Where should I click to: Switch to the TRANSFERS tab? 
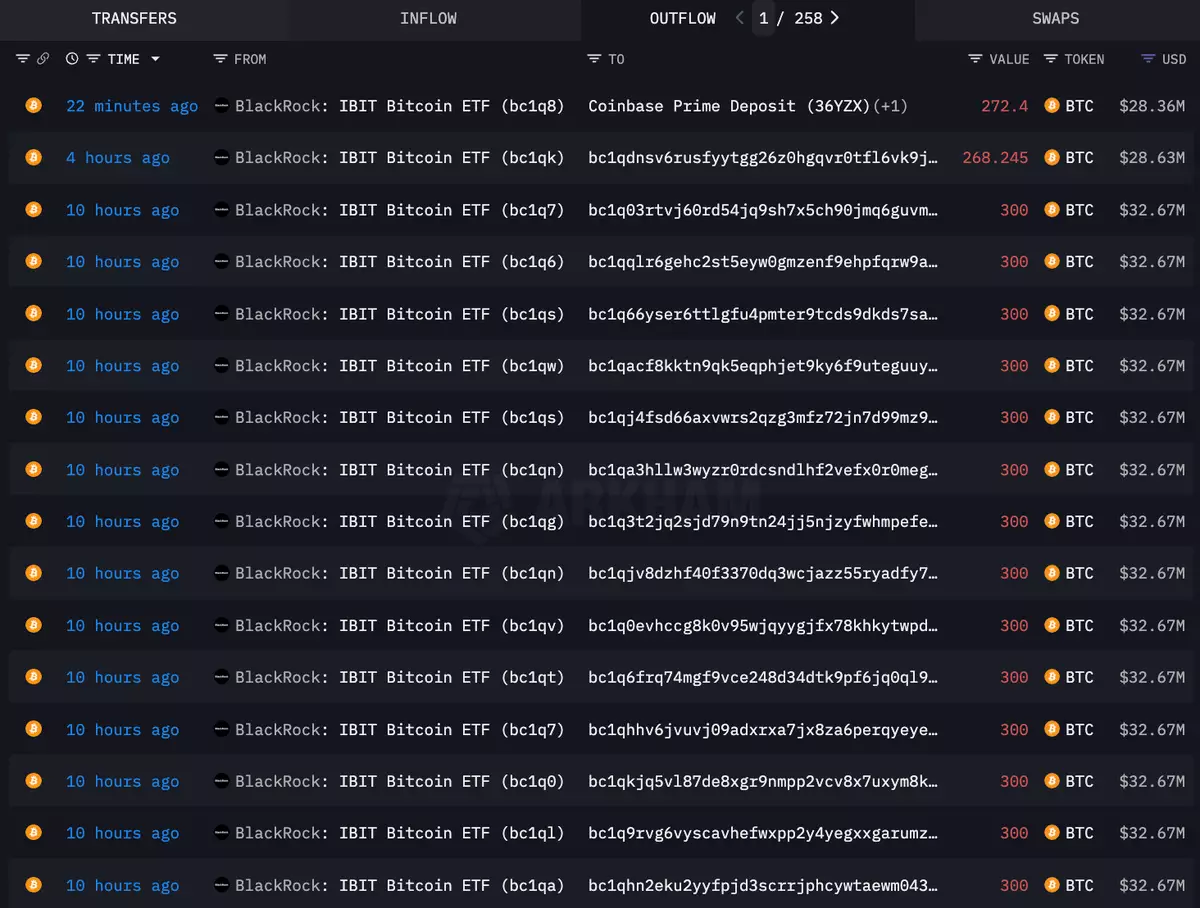coord(134,19)
